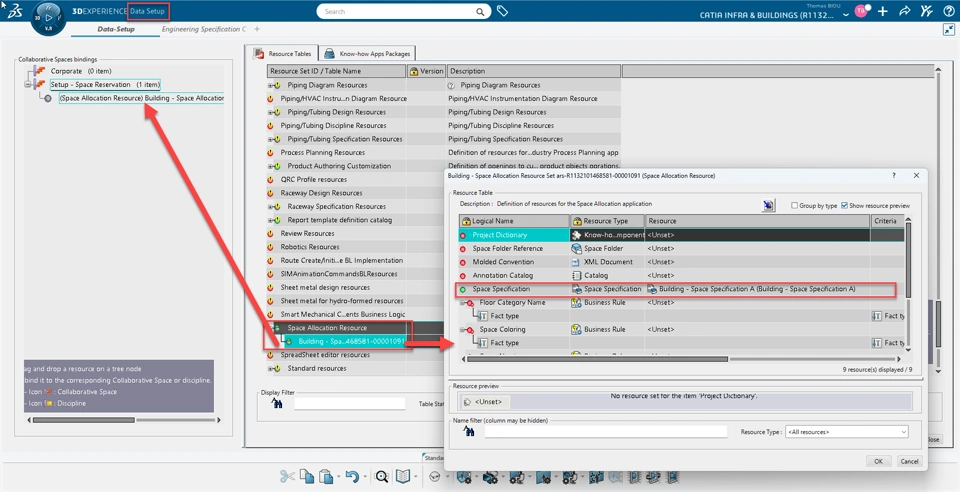Open the communities figure icon in top bar
Screen dimensions: 960x492
[x=926, y=11]
